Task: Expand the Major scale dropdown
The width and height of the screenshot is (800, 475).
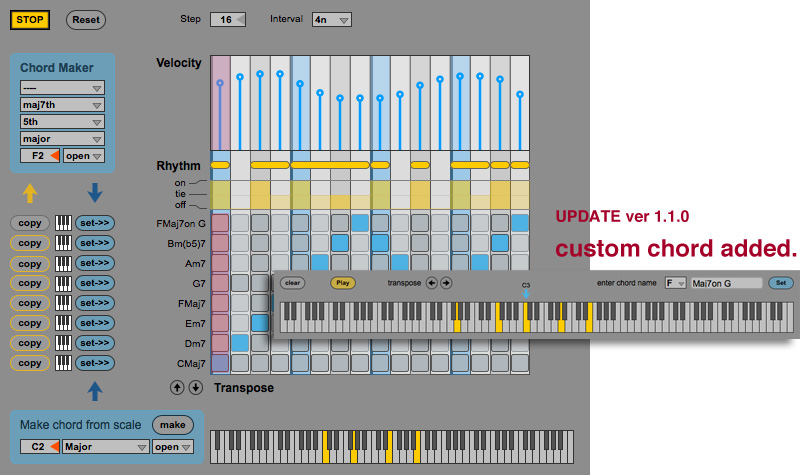Action: pyautogui.click(x=102, y=447)
